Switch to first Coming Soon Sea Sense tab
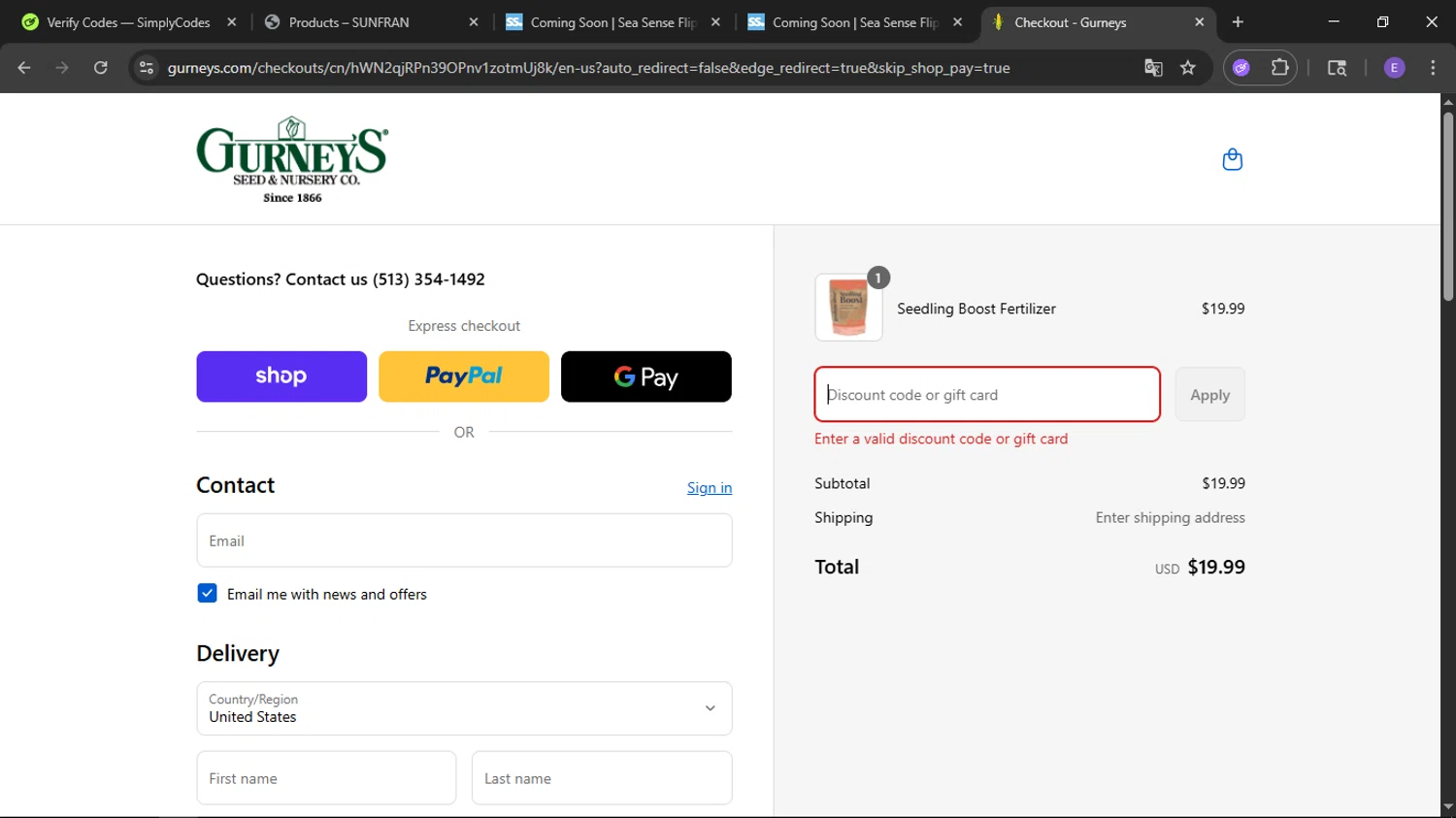The height and width of the screenshot is (818, 1456). 612,22
